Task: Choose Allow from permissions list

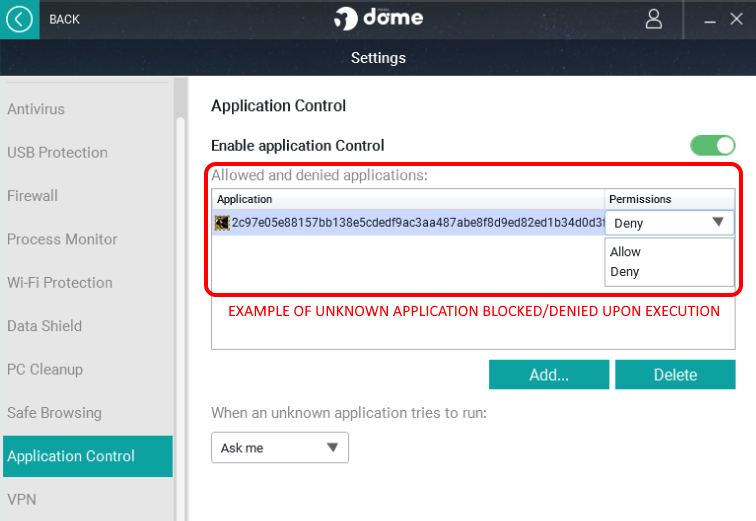Action: click(x=626, y=252)
